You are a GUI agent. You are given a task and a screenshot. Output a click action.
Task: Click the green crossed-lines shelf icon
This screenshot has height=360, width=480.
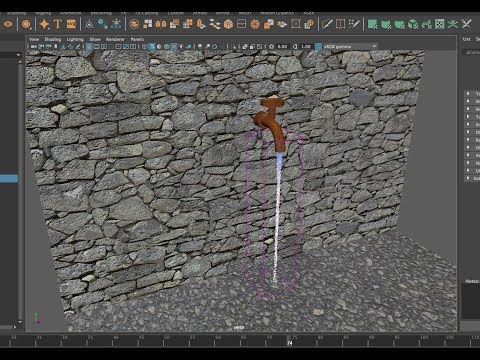coord(453,24)
